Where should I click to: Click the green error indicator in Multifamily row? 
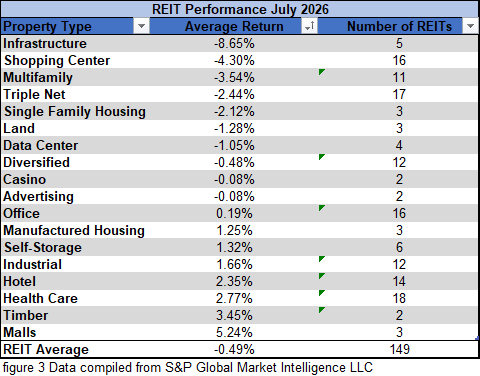pyautogui.click(x=321, y=72)
